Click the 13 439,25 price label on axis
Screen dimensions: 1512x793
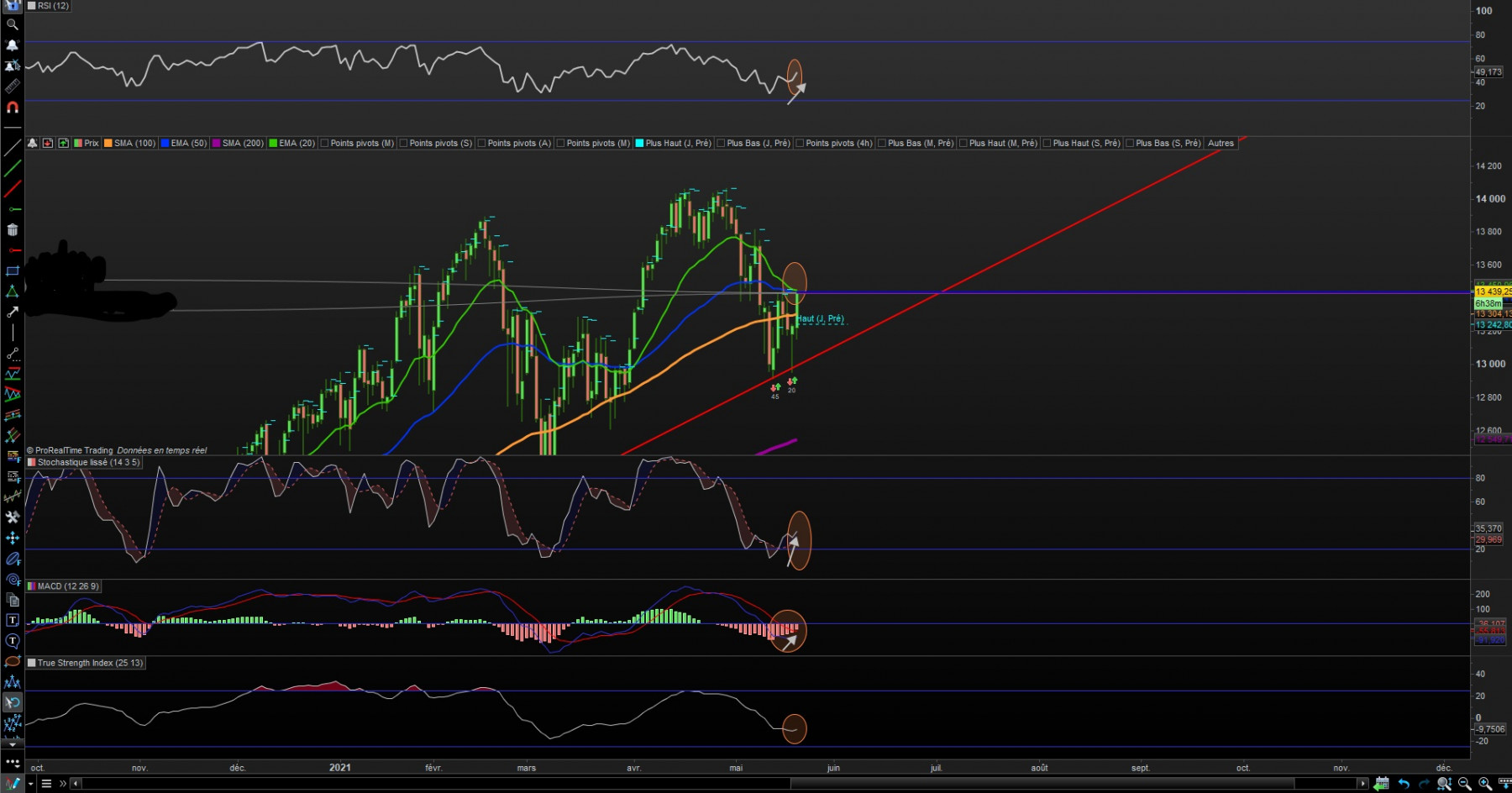coord(1493,291)
